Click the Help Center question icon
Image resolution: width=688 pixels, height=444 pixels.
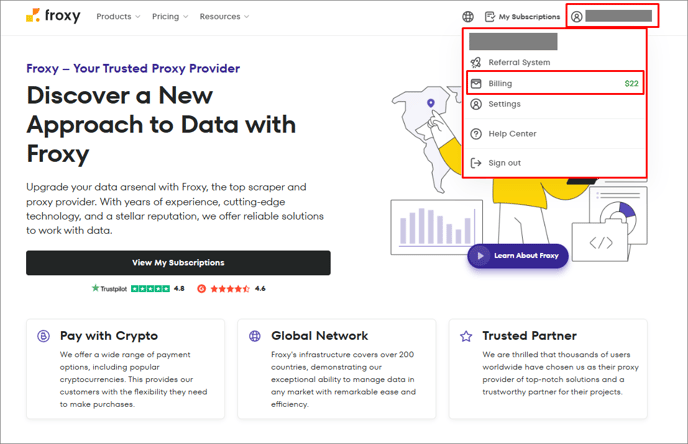(476, 134)
